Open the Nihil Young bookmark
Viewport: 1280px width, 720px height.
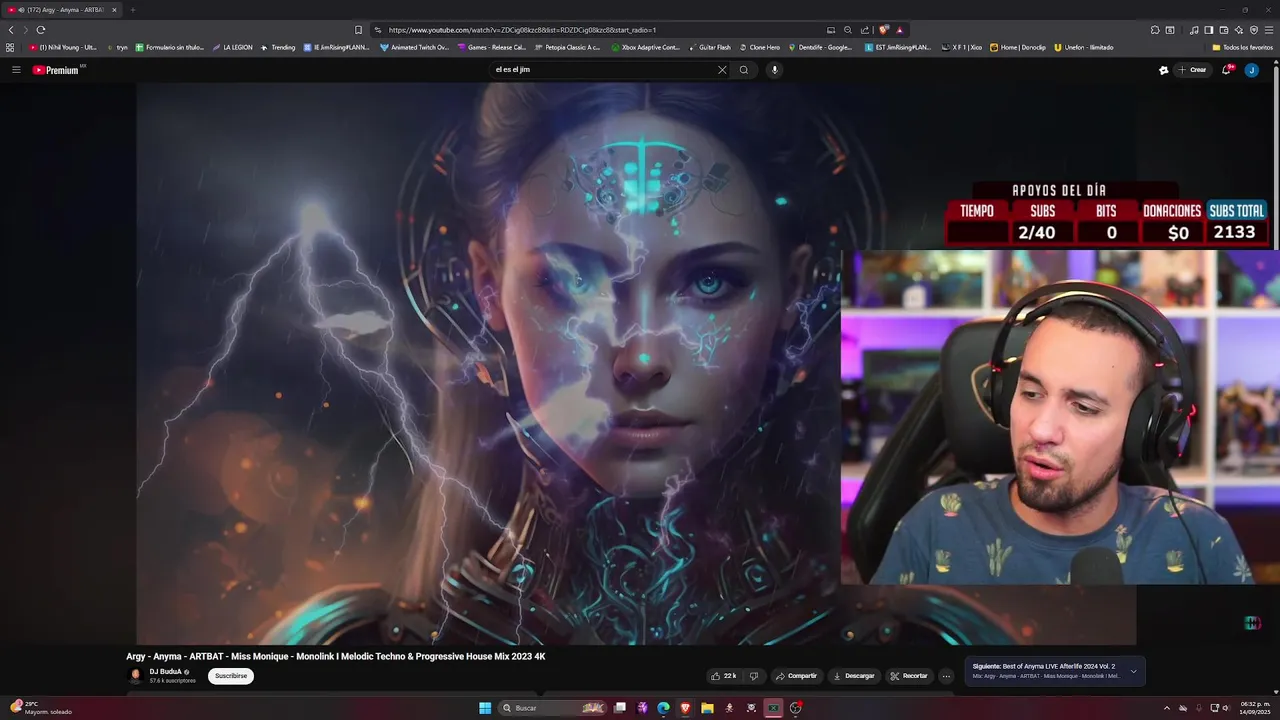point(63,47)
